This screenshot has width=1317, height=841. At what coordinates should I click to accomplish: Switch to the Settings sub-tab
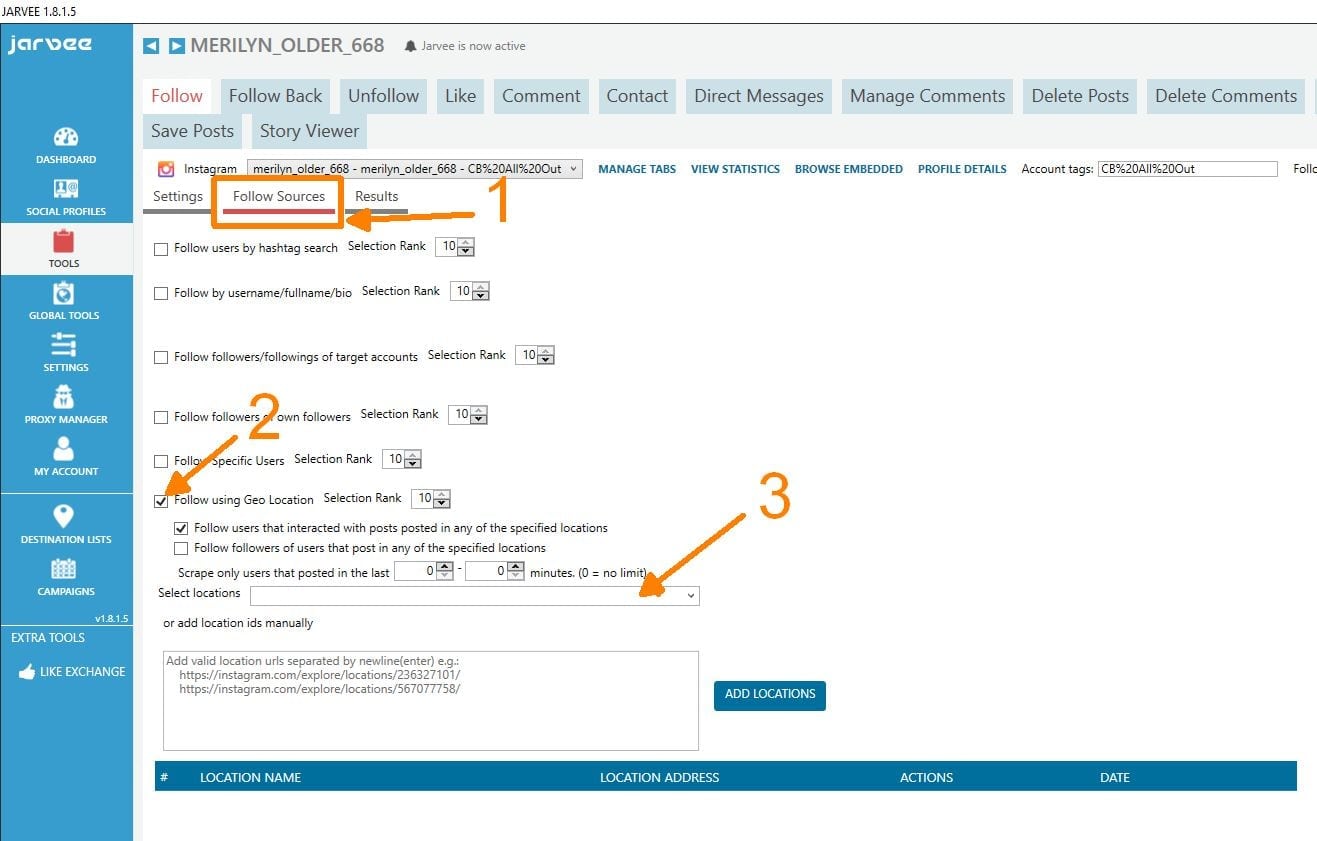[x=178, y=197]
